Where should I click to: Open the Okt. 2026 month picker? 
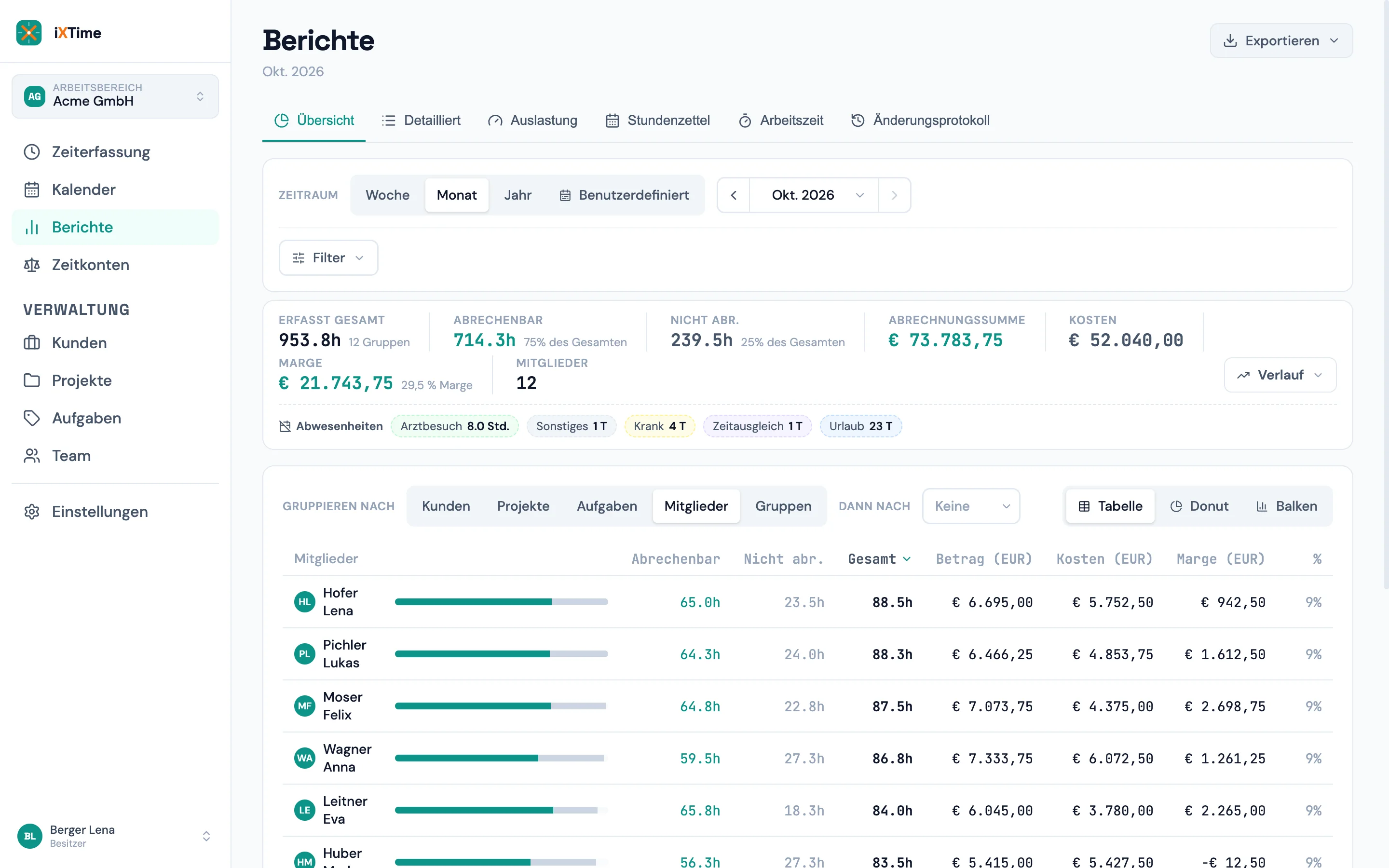pos(814,195)
